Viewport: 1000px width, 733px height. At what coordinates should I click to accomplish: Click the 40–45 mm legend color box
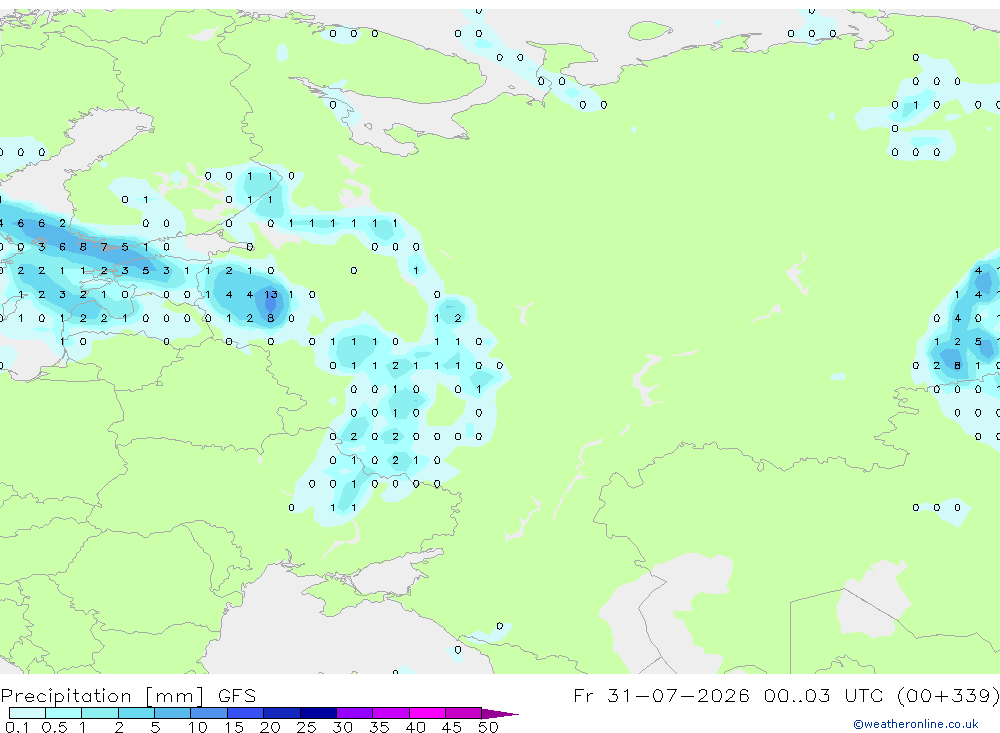(x=427, y=713)
